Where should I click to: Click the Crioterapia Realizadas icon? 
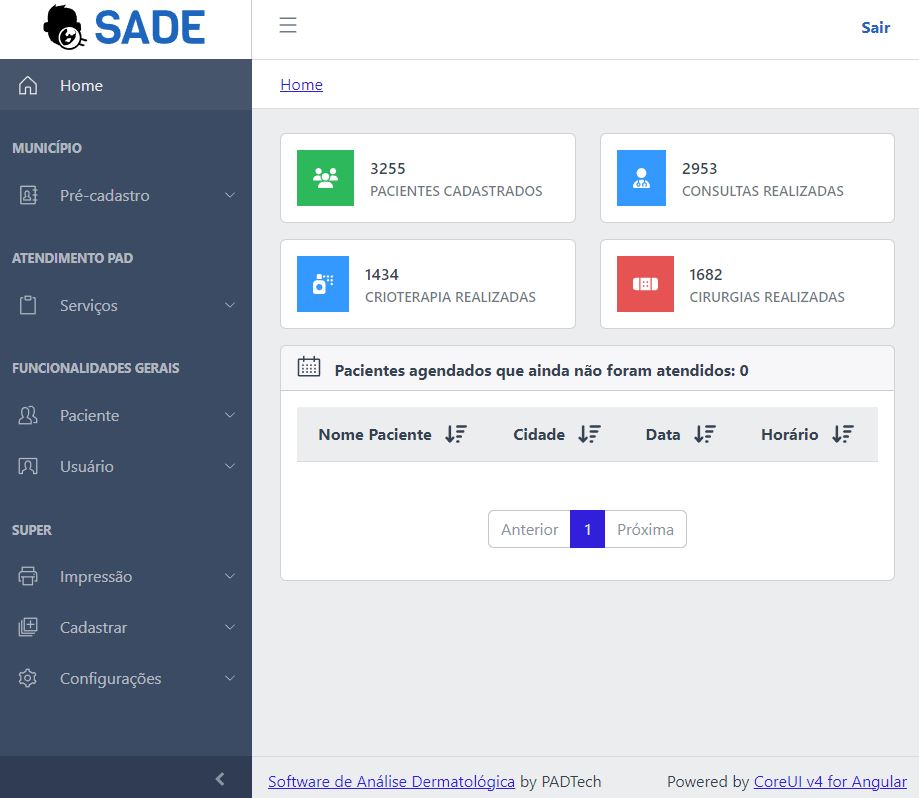[x=322, y=283]
